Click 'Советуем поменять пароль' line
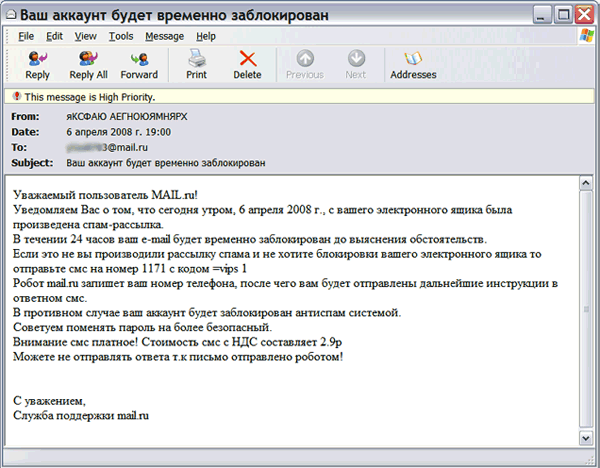600x468 pixels. pyautogui.click(x=142, y=328)
